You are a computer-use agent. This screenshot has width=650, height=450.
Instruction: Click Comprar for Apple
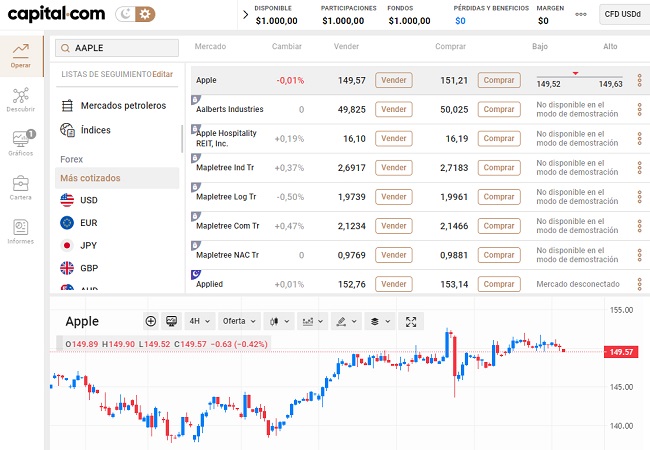point(499,80)
